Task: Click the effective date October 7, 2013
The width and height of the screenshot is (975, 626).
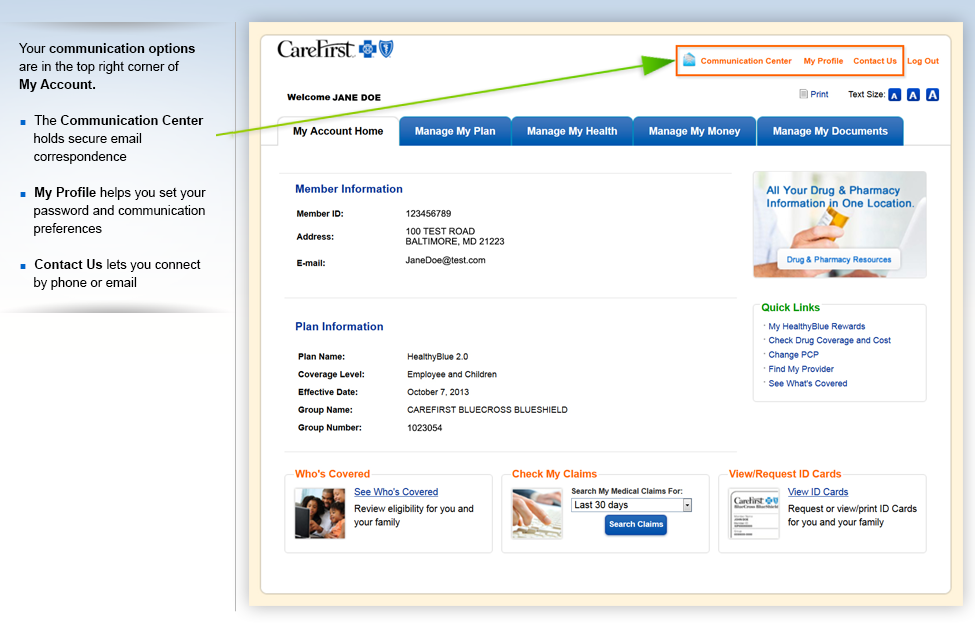Action: (x=438, y=392)
